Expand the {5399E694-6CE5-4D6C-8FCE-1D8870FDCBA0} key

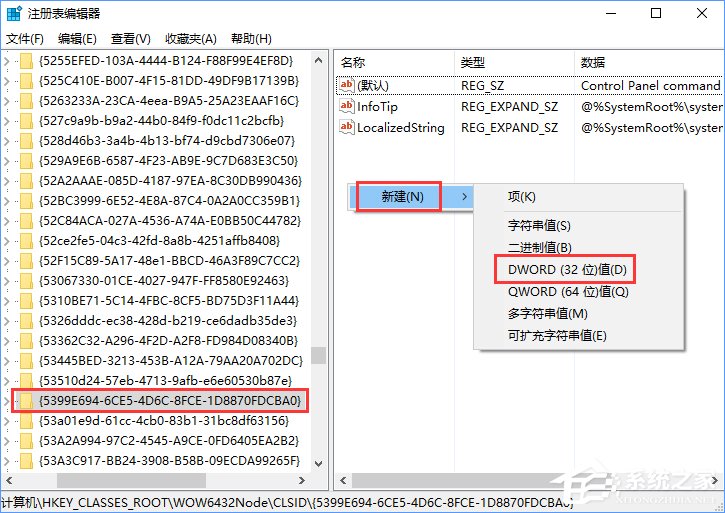point(6,401)
